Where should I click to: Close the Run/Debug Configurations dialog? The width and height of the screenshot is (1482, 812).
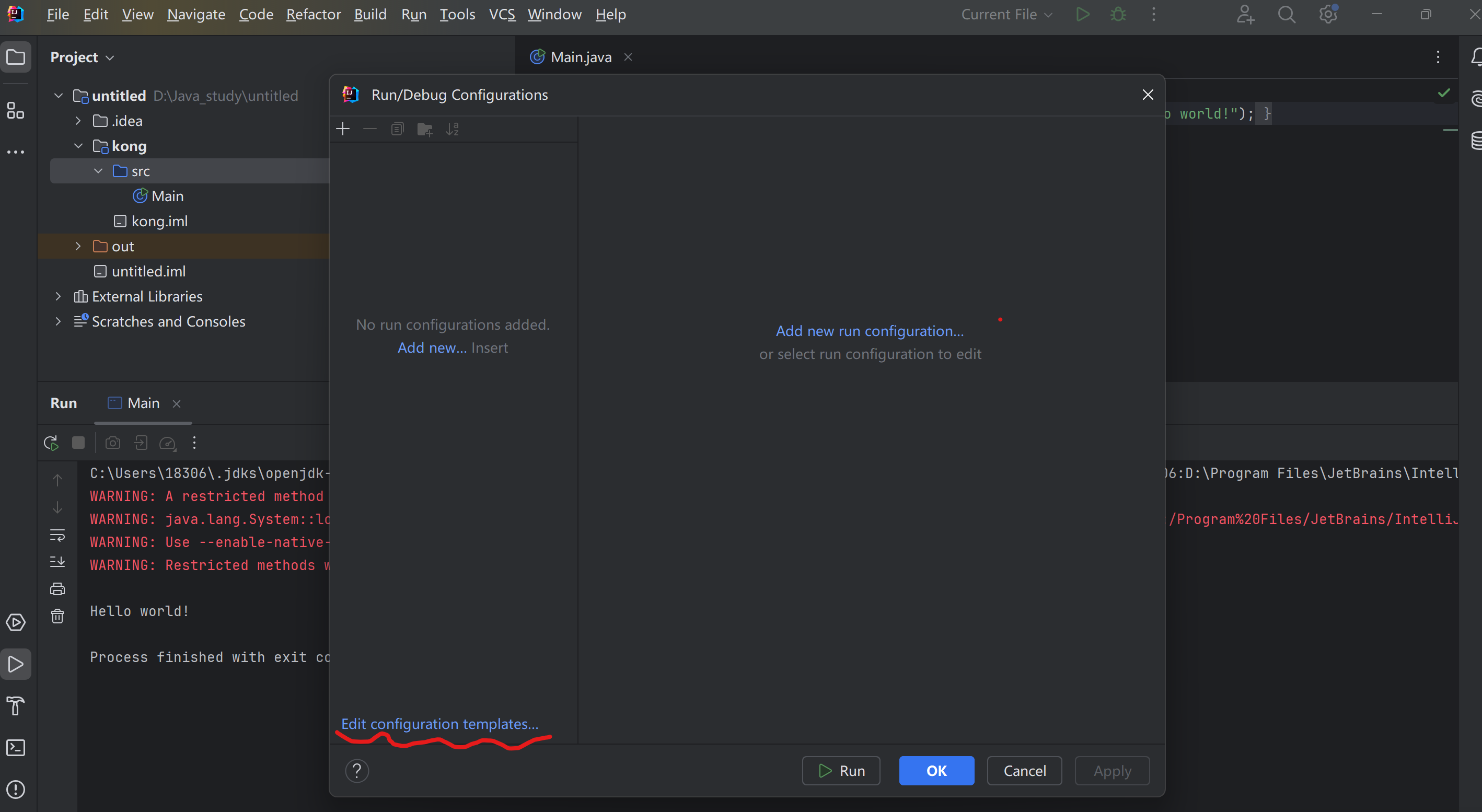[1147, 95]
